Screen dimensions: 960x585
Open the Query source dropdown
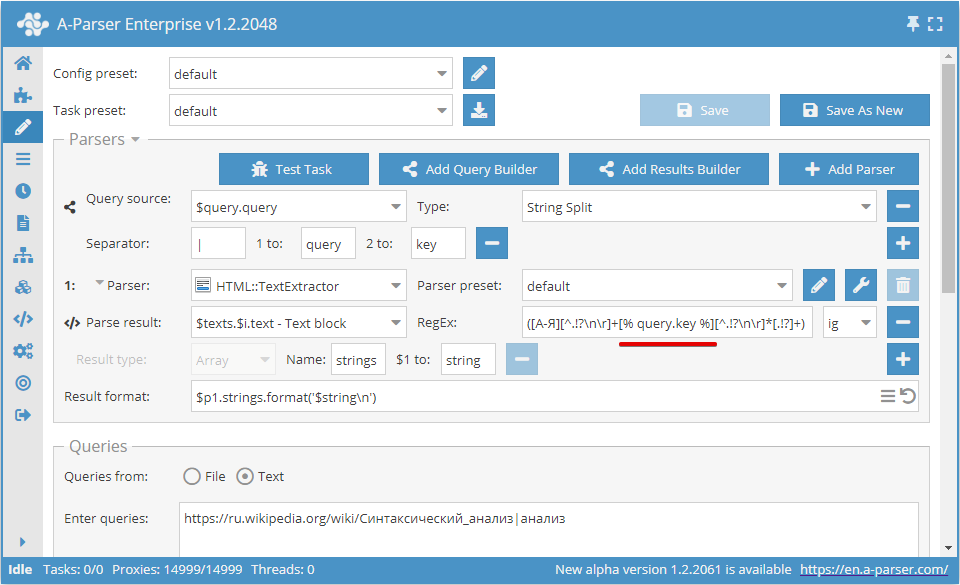click(300, 206)
